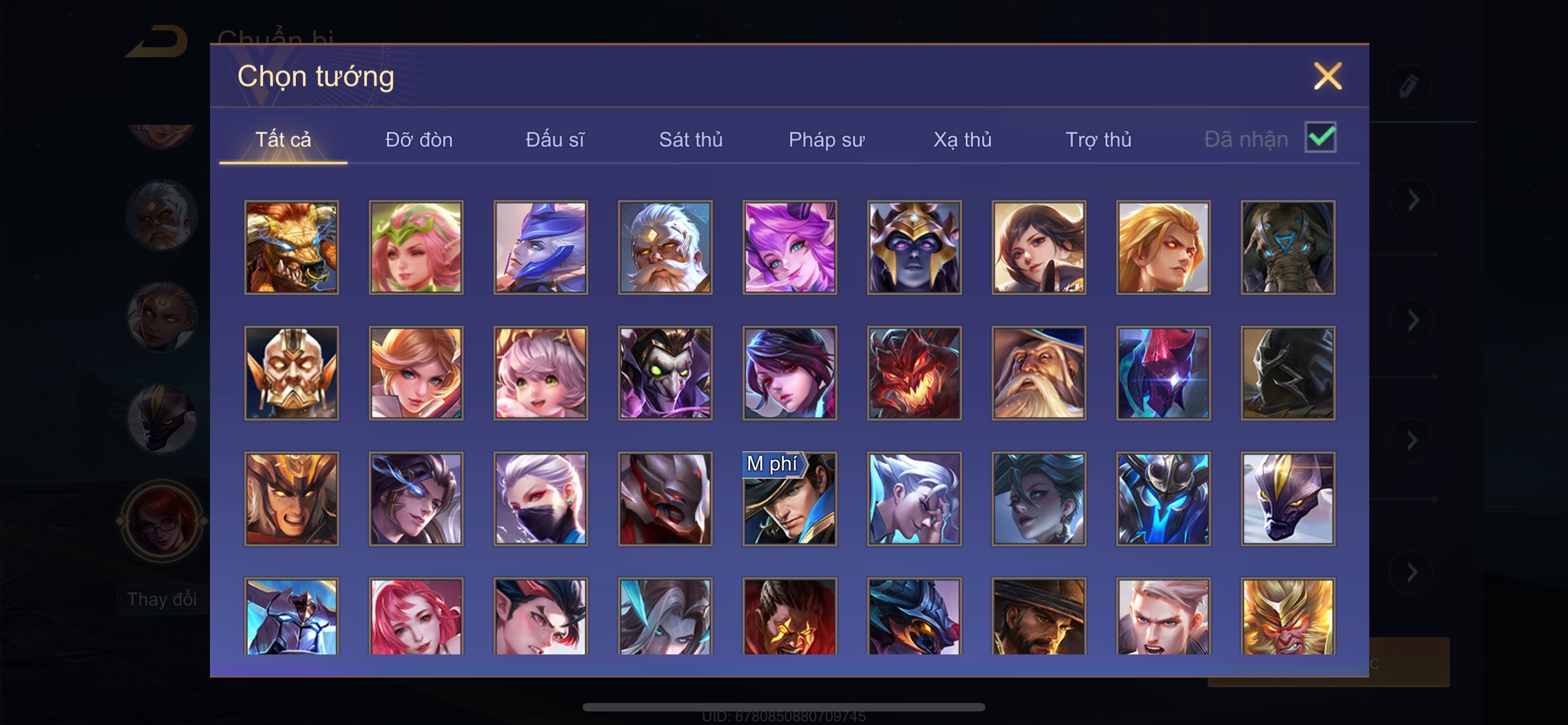This screenshot has width=1568, height=725.
Task: Choose the wizard with pointed hat and beard
Action: click(1039, 373)
